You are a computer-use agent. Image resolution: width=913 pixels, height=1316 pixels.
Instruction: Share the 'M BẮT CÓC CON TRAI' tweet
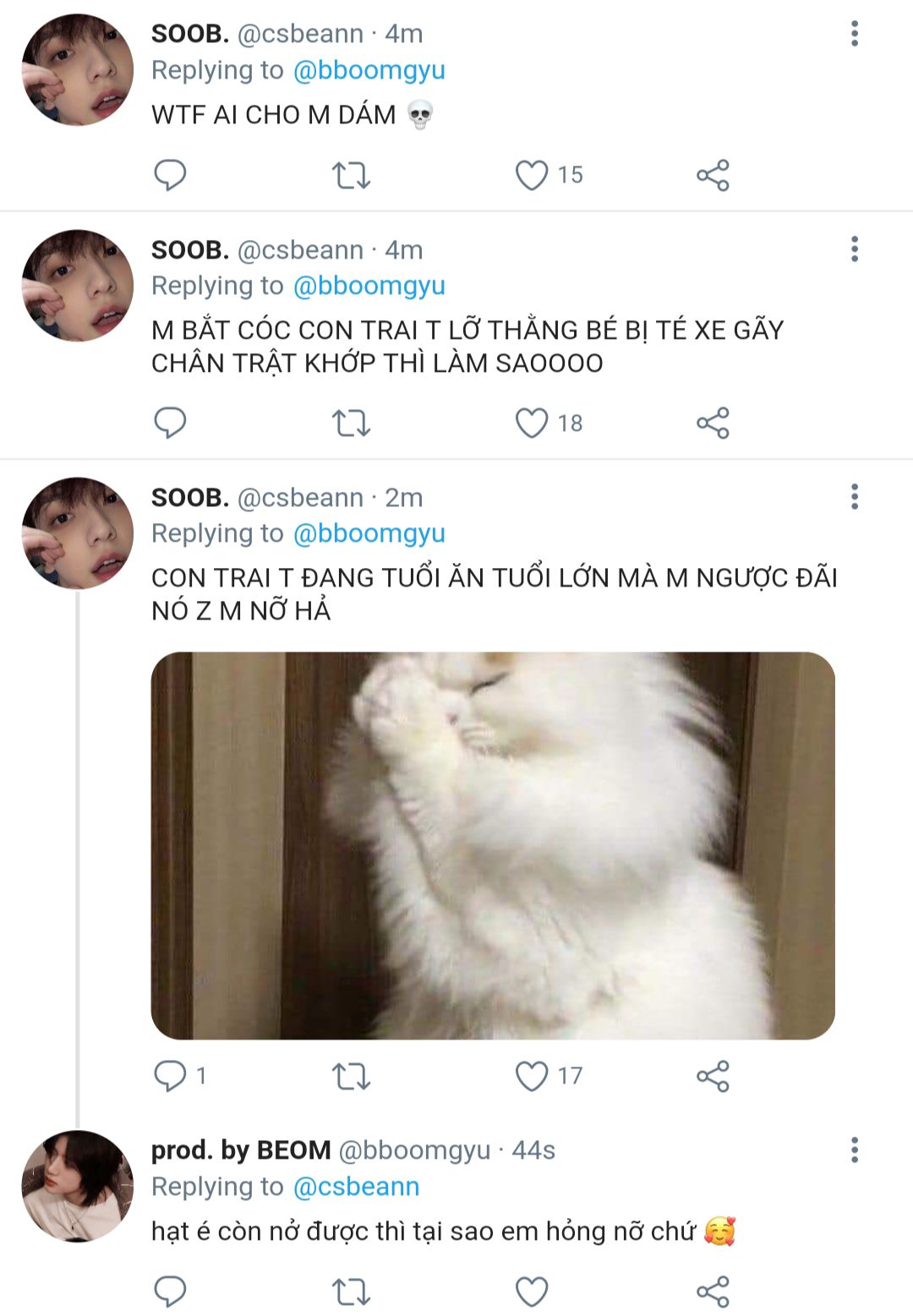[x=713, y=423]
